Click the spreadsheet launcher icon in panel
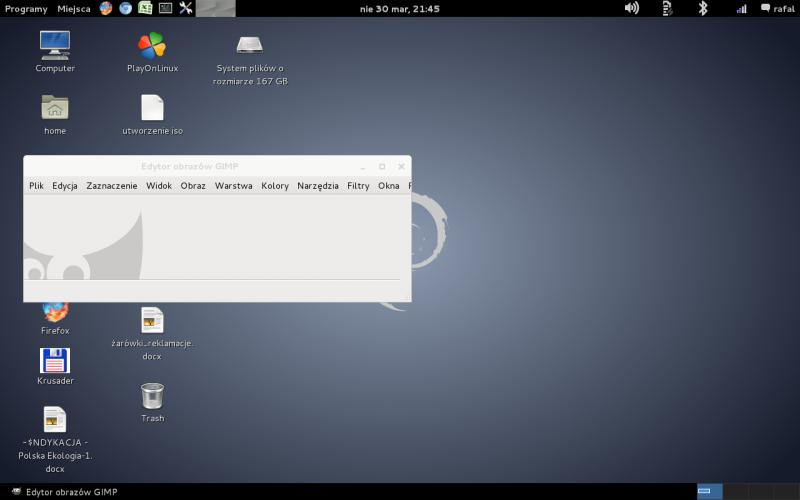This screenshot has height=500, width=800. pyautogui.click(x=145, y=8)
